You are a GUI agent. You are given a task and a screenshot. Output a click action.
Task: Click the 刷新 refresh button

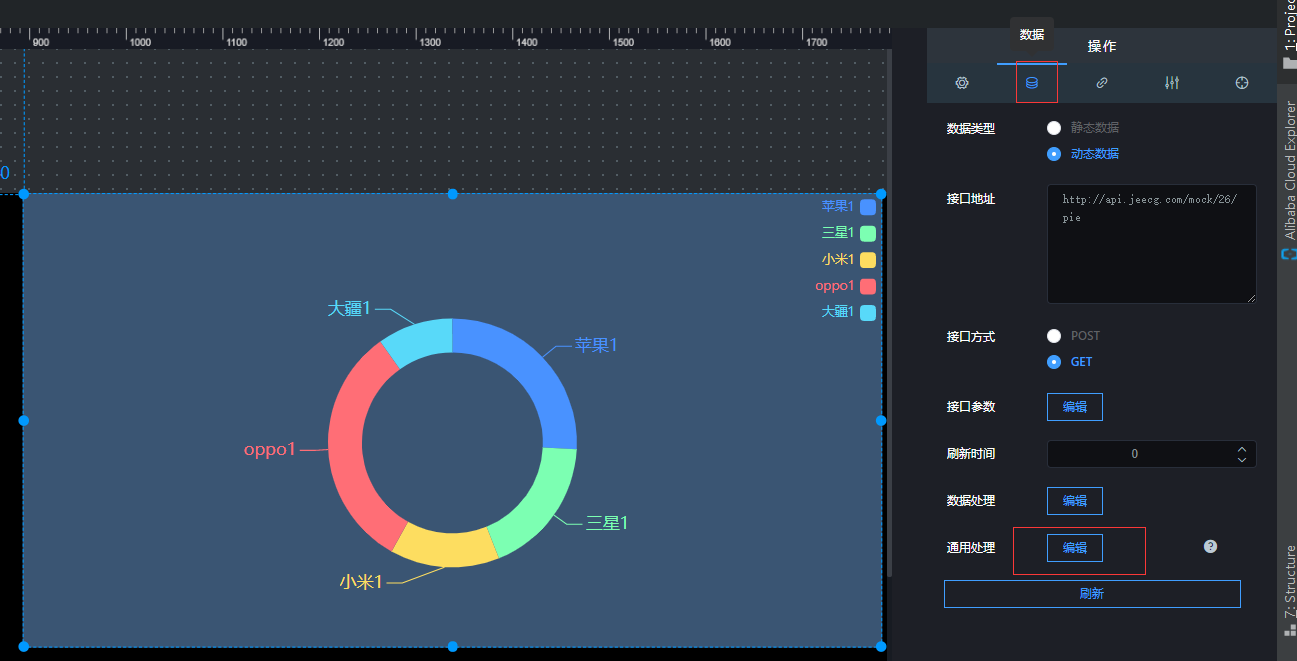pyautogui.click(x=1092, y=594)
